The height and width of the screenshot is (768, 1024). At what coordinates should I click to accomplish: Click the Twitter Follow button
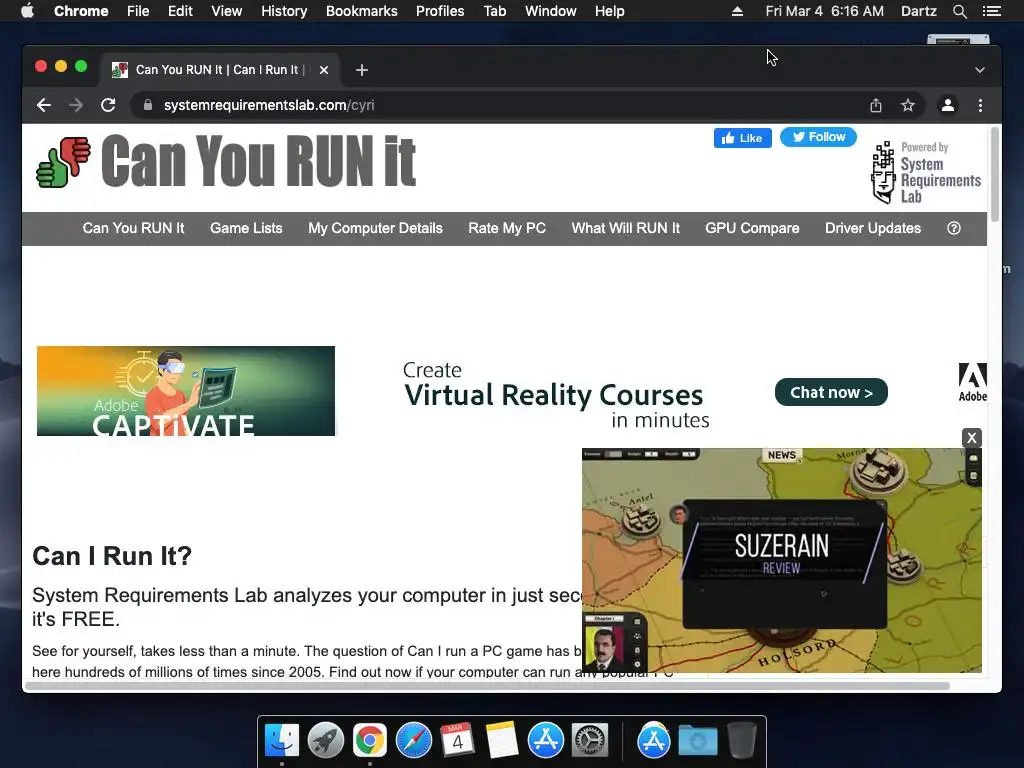818,137
